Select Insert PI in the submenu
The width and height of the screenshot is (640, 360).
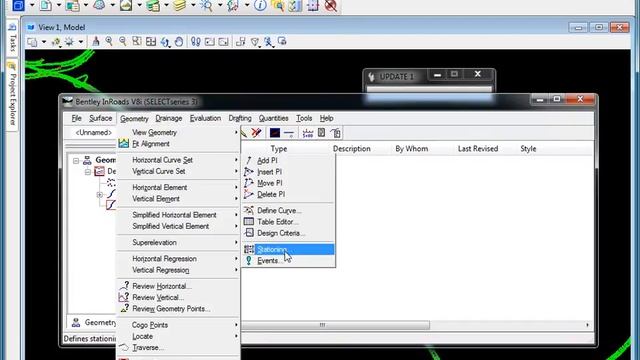tap(289, 172)
